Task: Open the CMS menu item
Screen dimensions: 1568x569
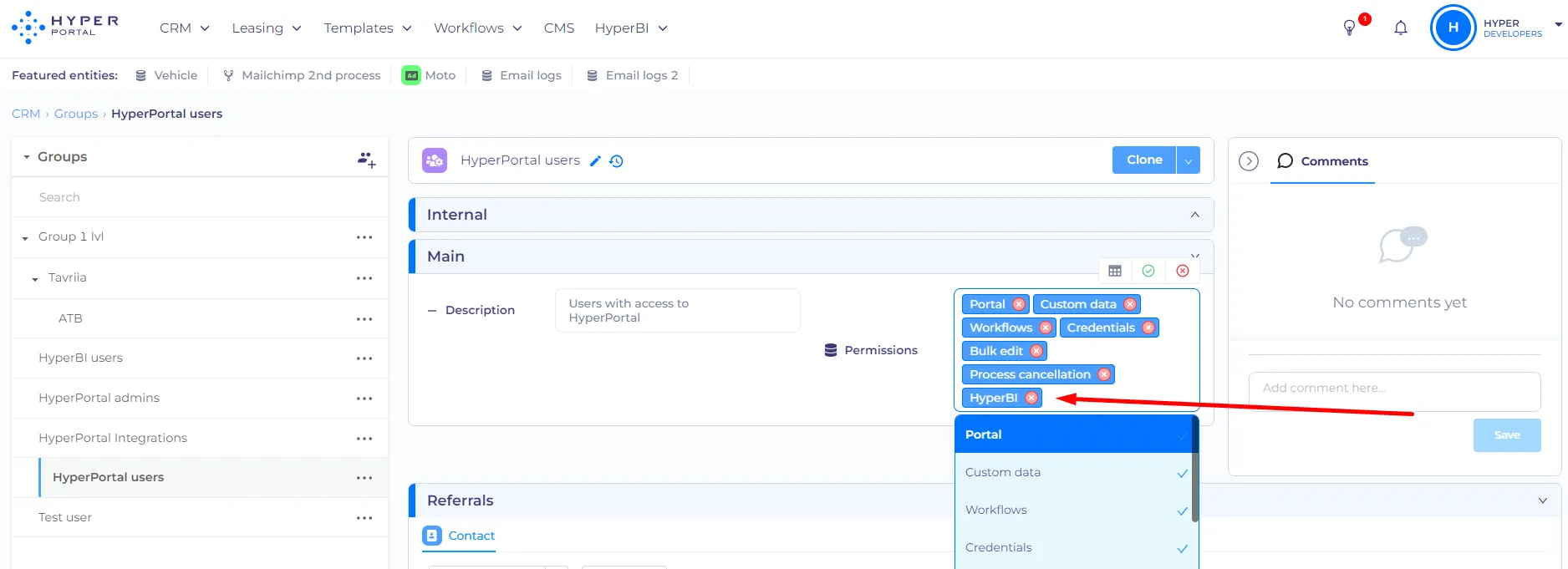Action: [x=559, y=28]
